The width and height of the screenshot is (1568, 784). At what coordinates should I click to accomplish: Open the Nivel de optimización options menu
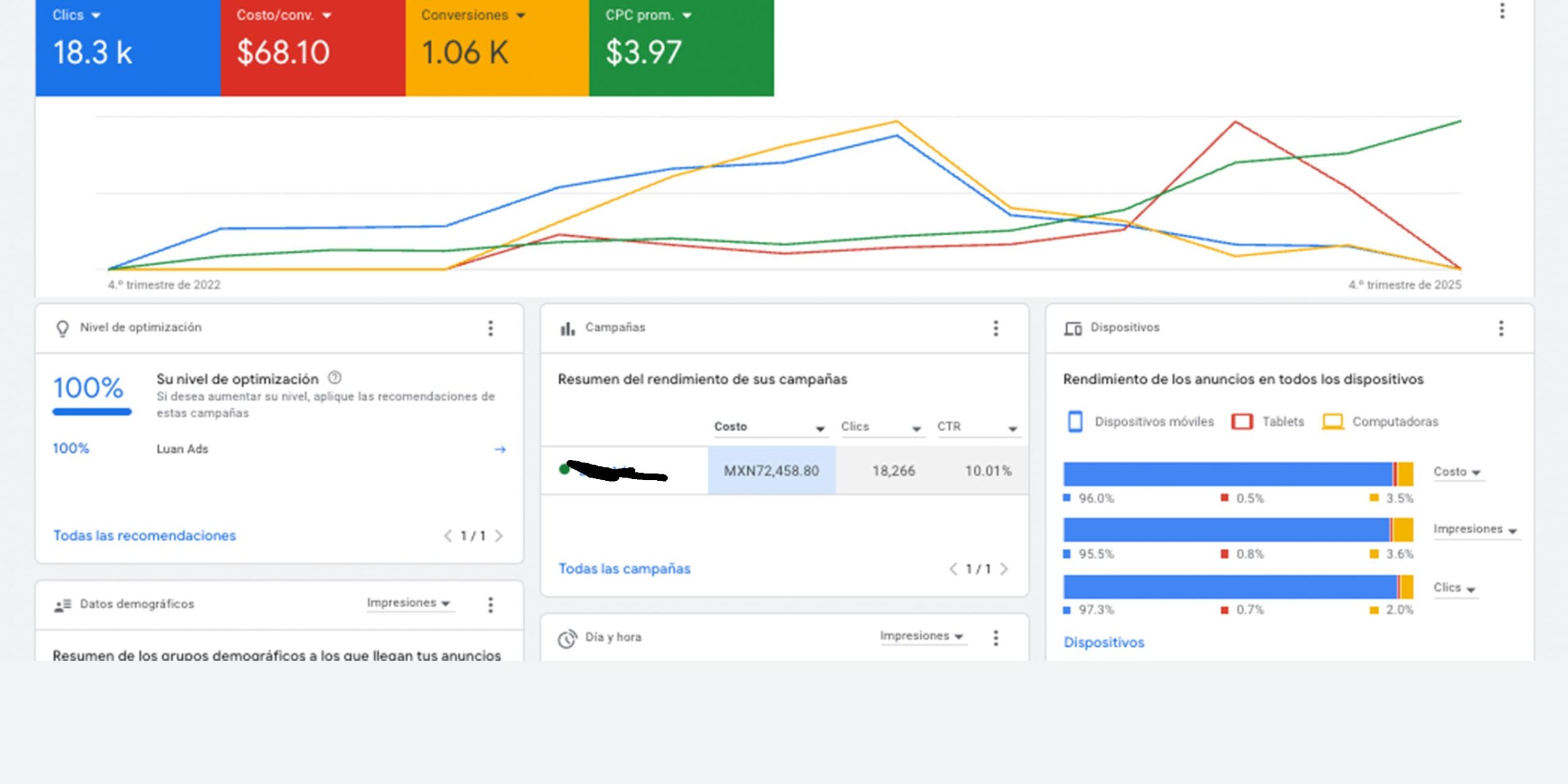point(490,328)
